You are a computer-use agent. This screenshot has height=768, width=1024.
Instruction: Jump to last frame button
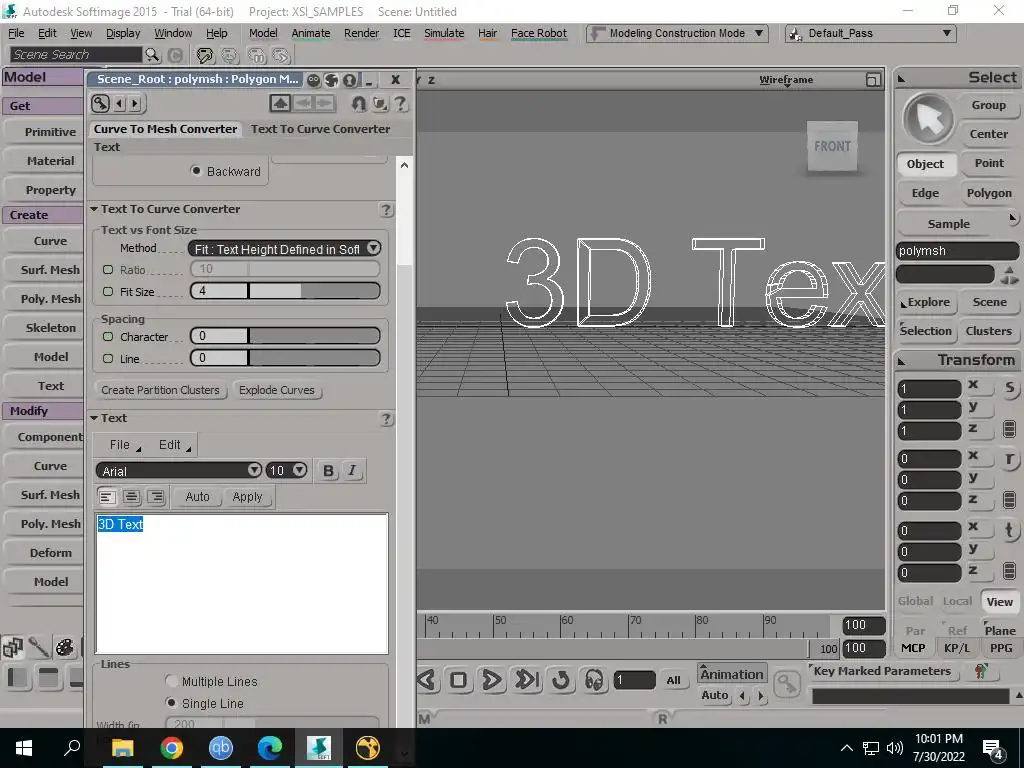[x=526, y=680]
